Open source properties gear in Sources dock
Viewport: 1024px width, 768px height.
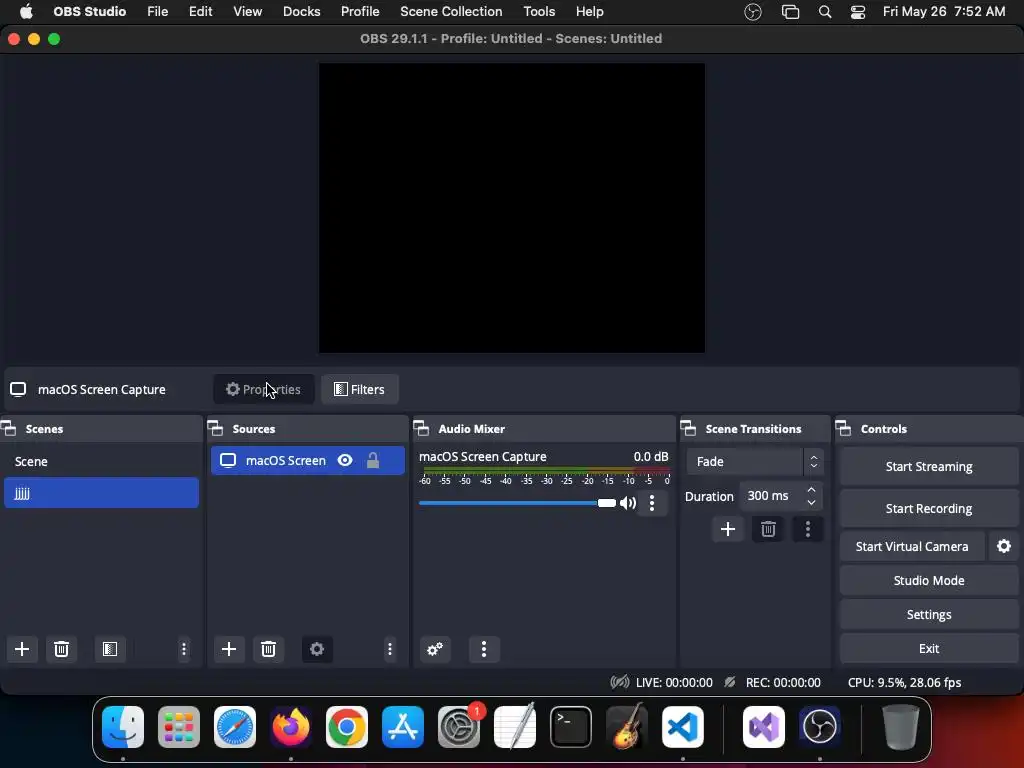click(317, 649)
